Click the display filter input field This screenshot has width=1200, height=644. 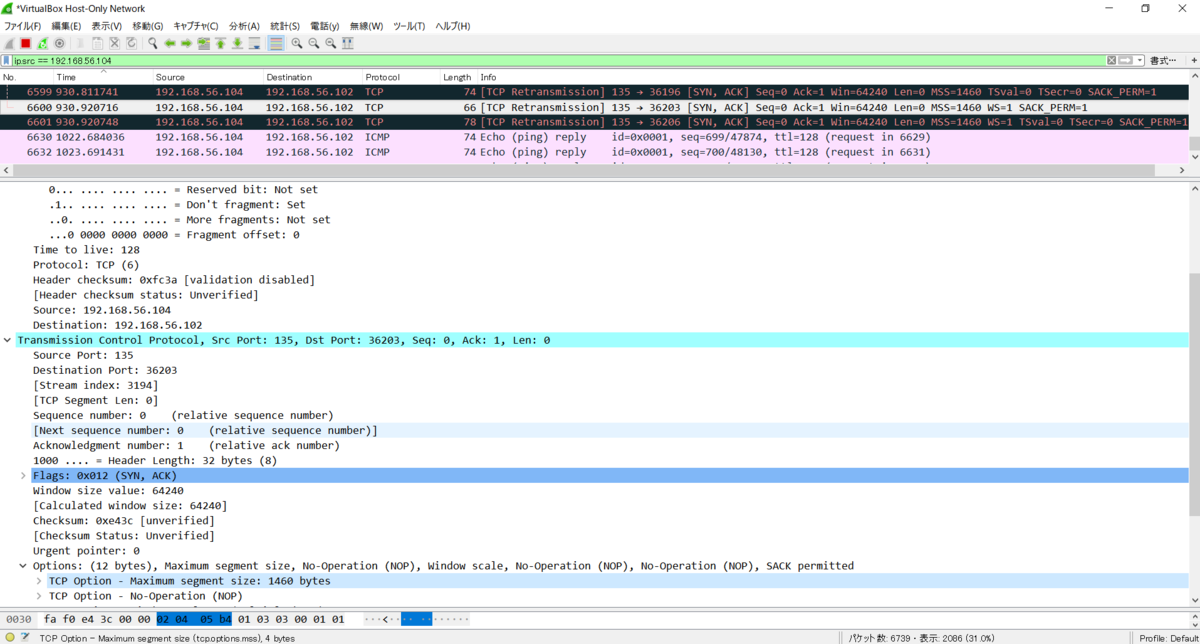point(560,61)
